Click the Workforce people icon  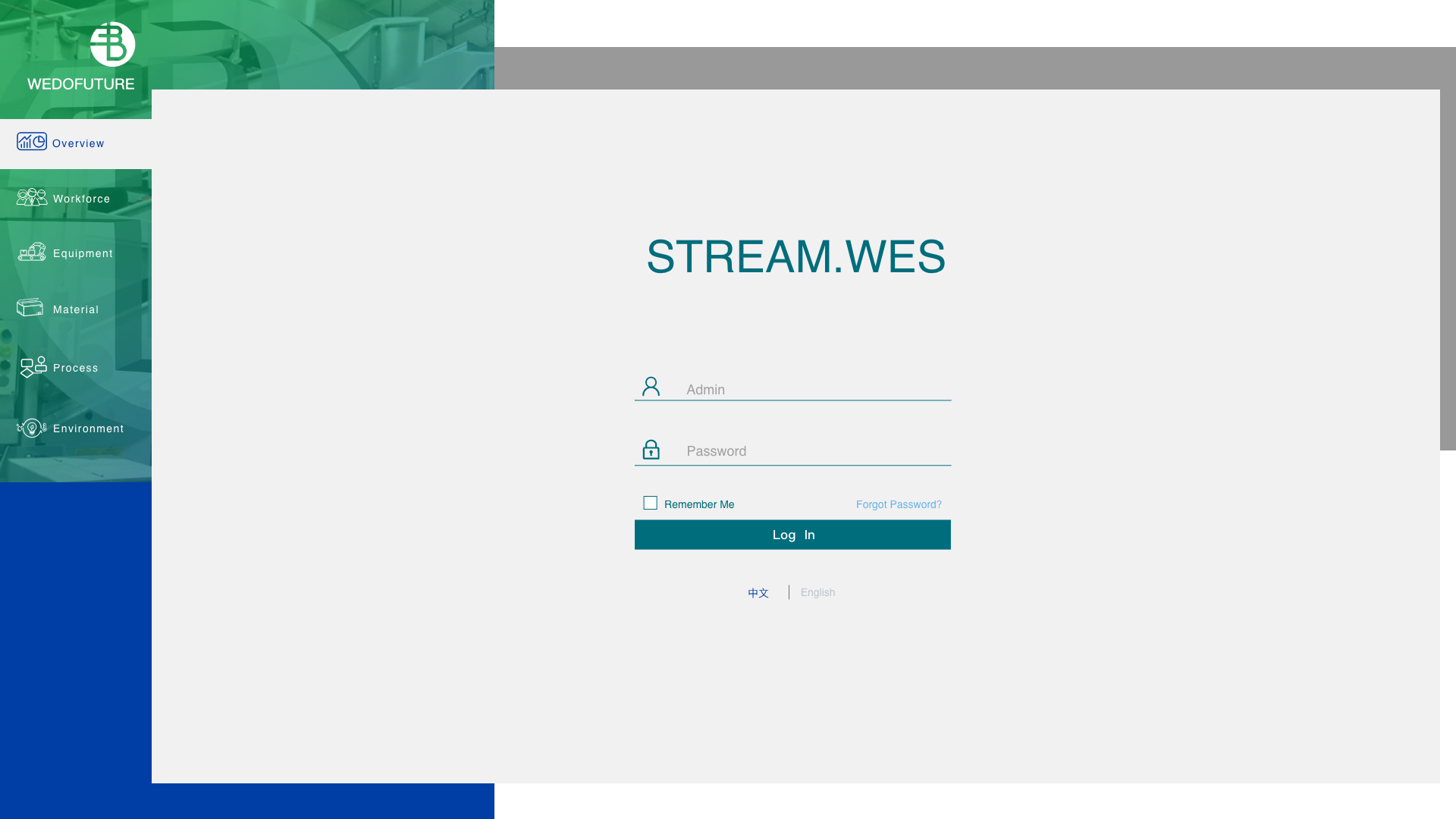pos(32,197)
